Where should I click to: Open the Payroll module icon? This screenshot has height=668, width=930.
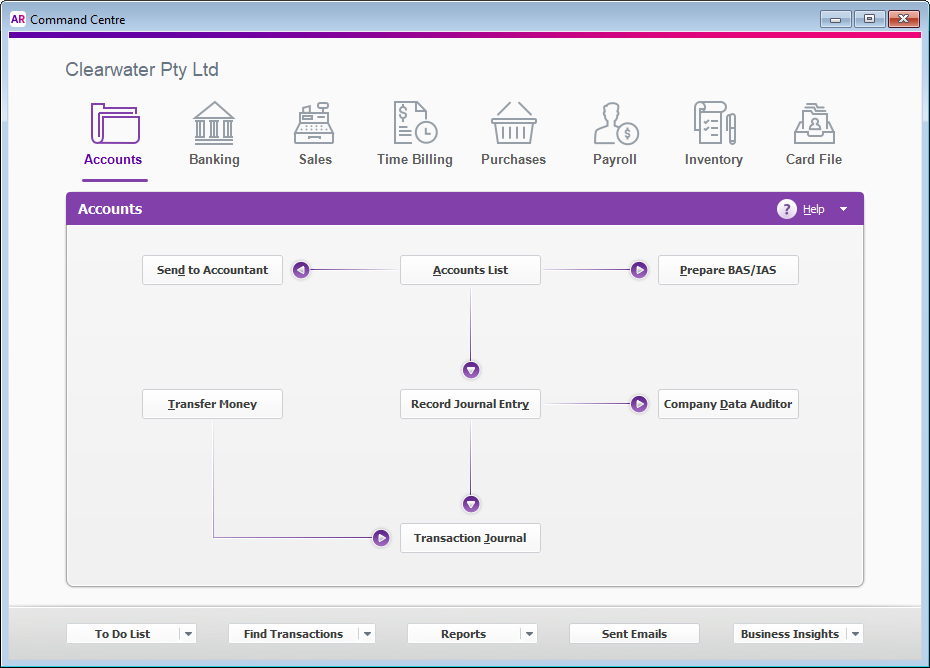(615, 123)
